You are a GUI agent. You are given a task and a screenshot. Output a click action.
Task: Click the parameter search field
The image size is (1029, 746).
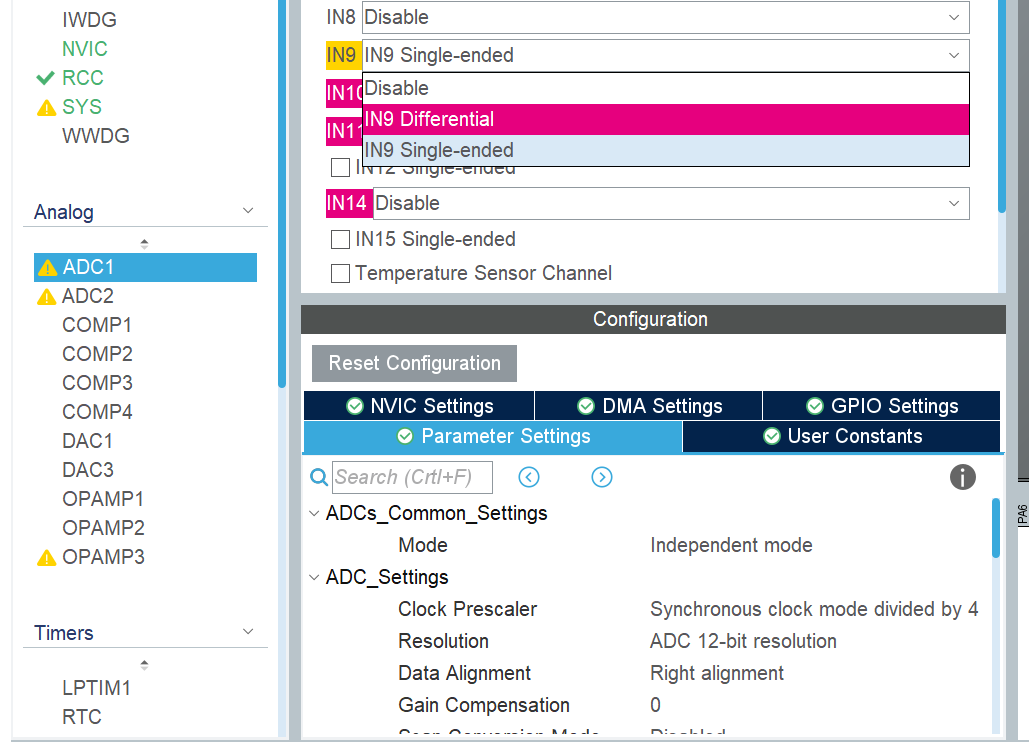coord(412,477)
